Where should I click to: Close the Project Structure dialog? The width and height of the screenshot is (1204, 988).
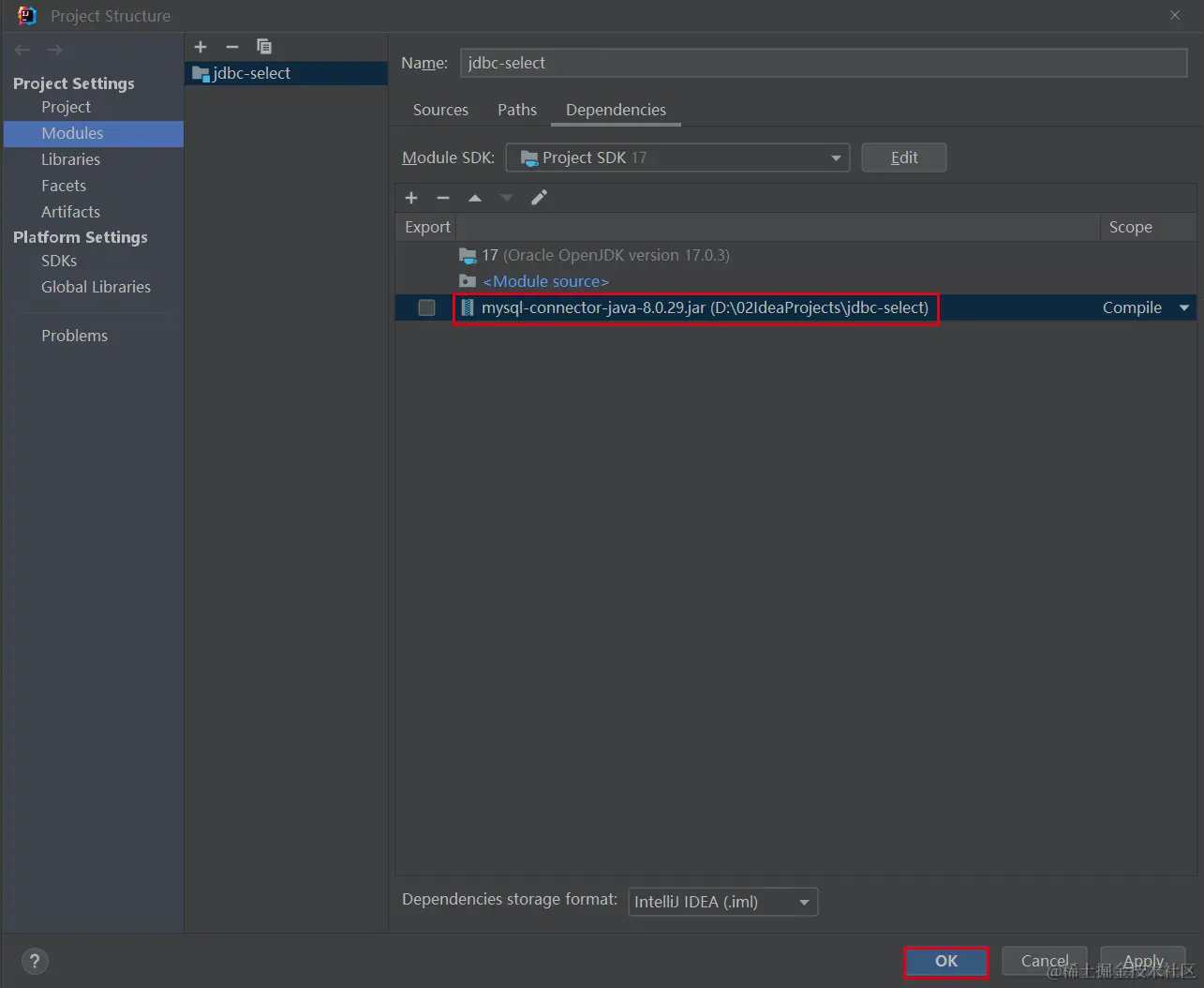1175,15
